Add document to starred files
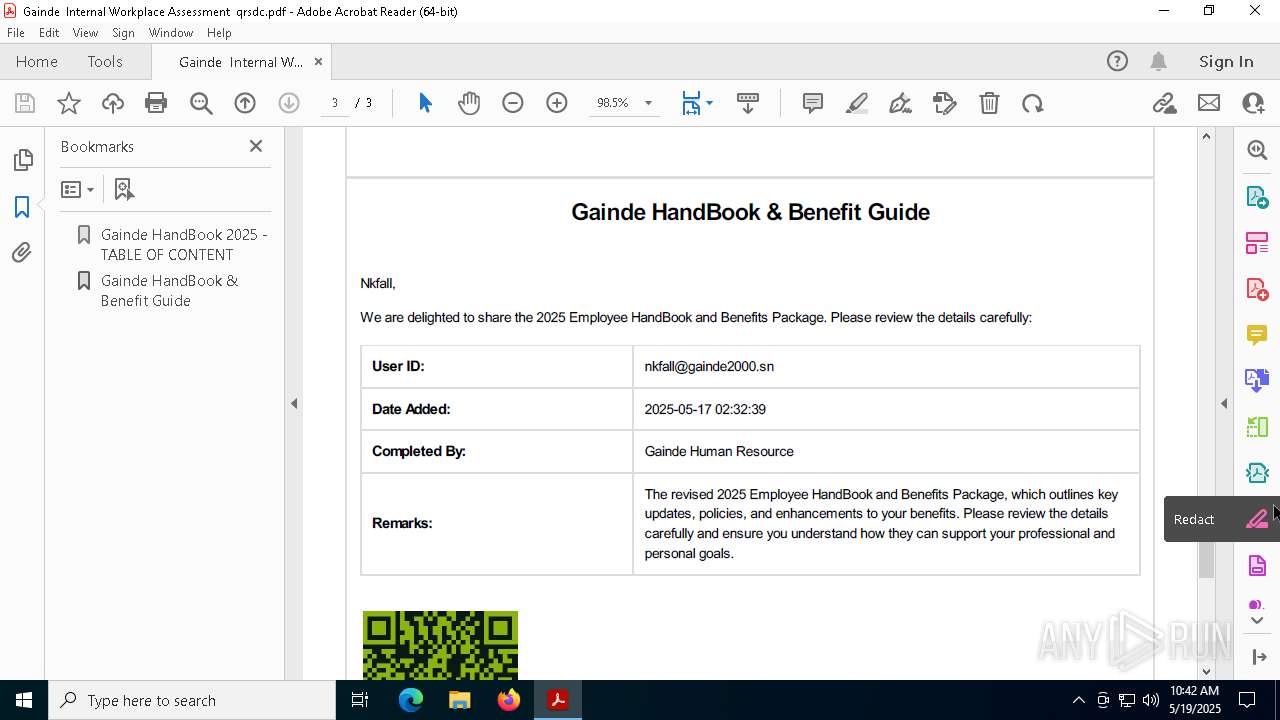1280x720 pixels. click(69, 103)
